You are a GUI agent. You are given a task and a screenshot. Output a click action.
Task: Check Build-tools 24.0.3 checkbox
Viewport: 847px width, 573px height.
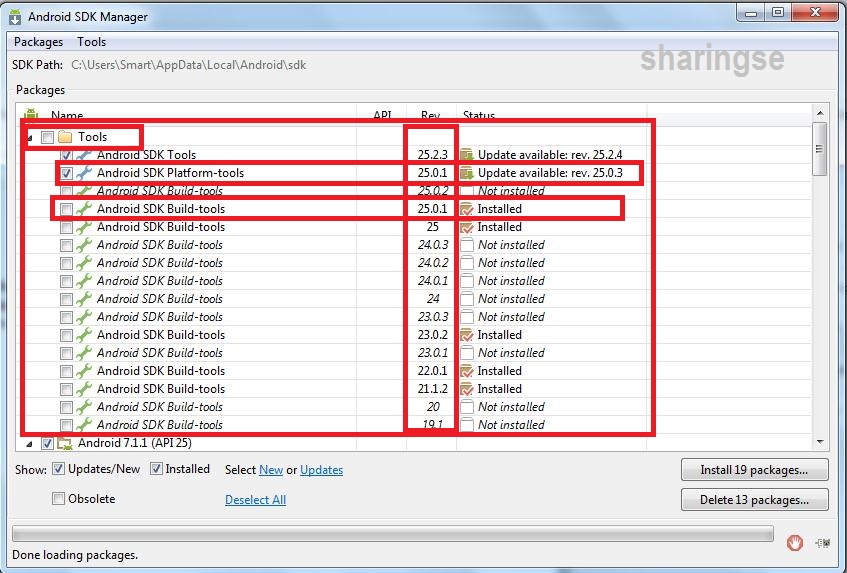pos(66,245)
